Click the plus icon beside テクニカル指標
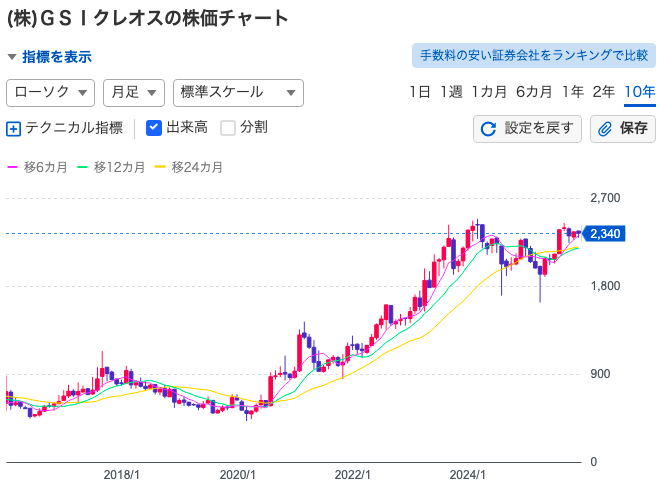Image resolution: width=666 pixels, height=487 pixels. tap(13, 128)
